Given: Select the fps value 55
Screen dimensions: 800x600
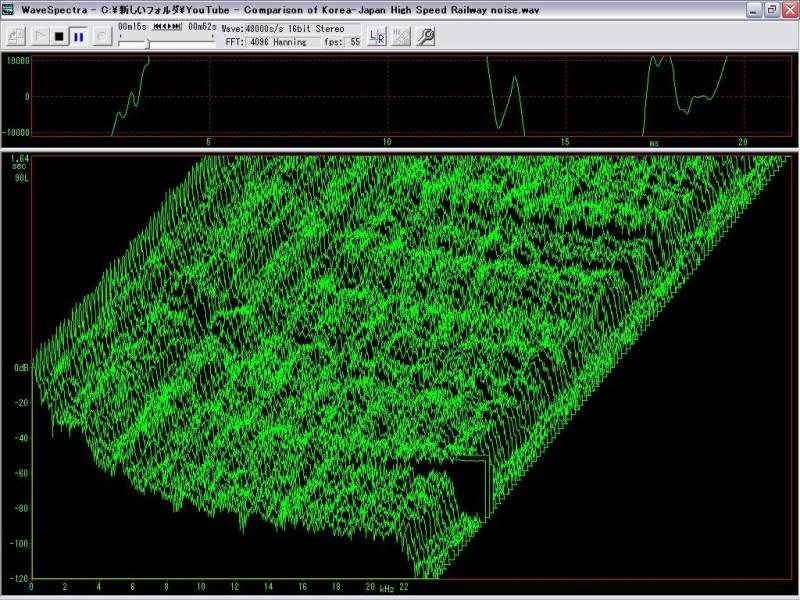Looking at the screenshot, I should [355, 42].
